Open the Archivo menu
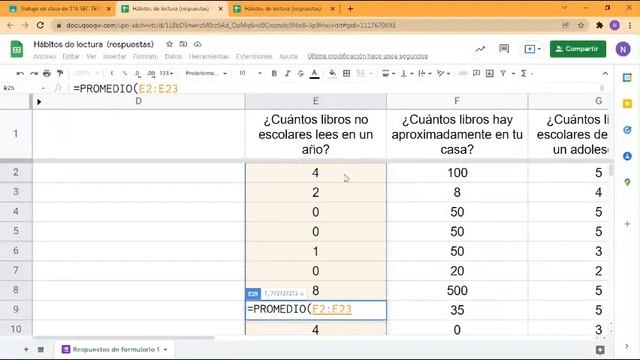The width and height of the screenshot is (640, 360). coord(44,56)
